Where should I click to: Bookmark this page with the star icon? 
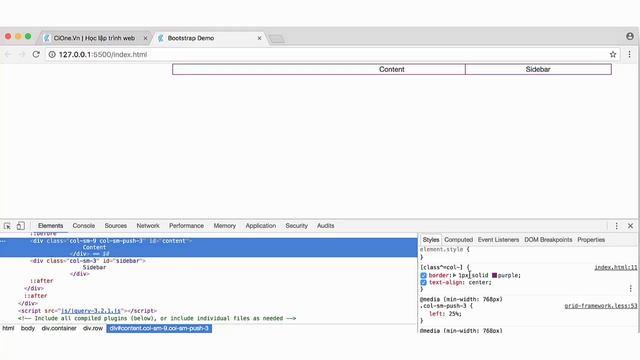pos(613,54)
